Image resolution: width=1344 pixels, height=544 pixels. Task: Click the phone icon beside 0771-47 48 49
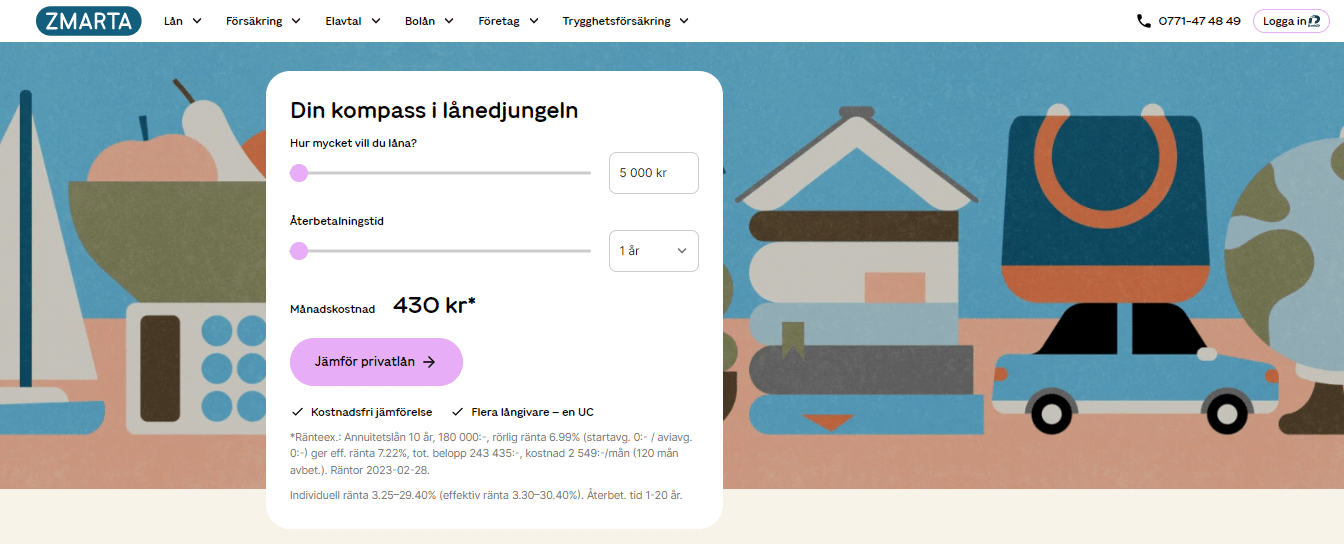coord(1144,21)
